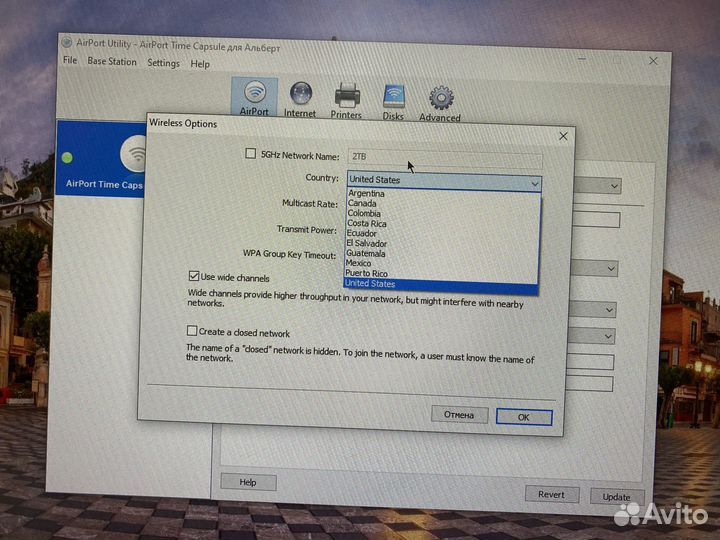Image resolution: width=720 pixels, height=540 pixels.
Task: Open the Help menu
Action: click(x=200, y=64)
